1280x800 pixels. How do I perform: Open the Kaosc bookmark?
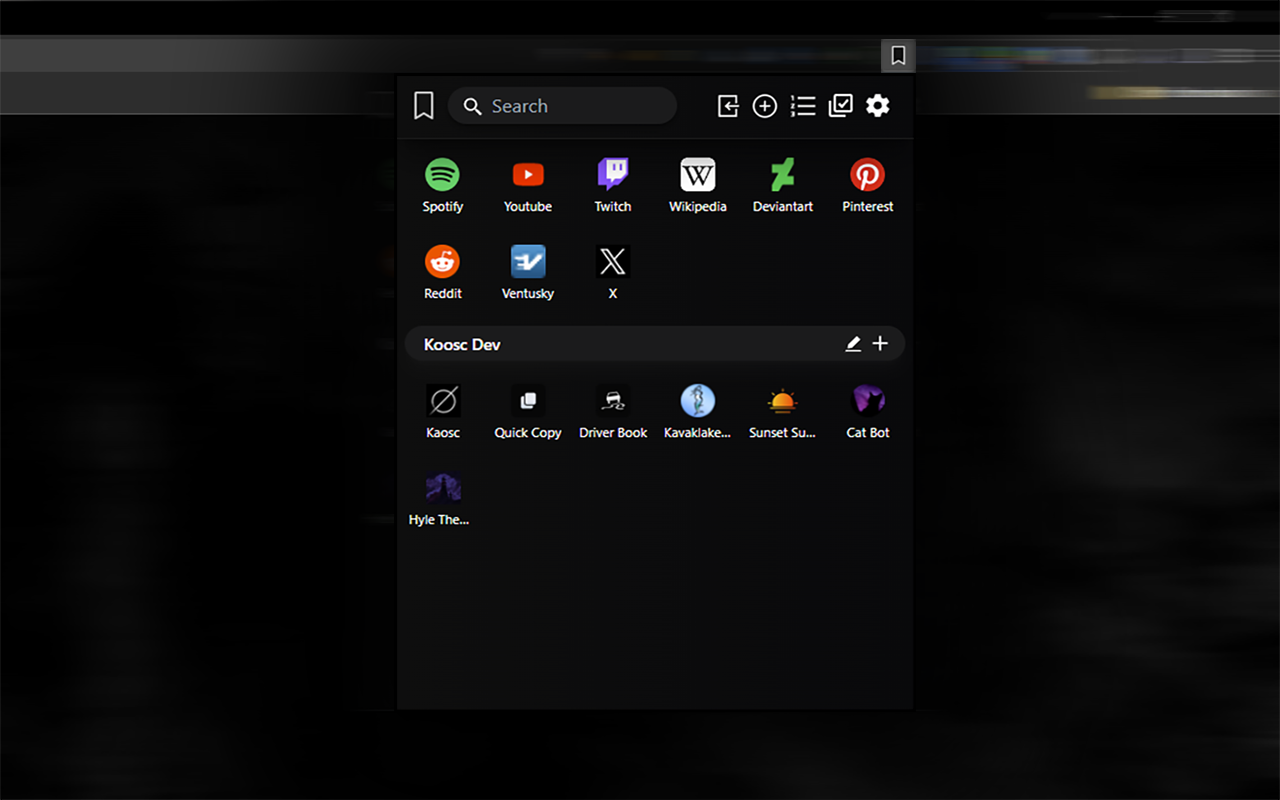coord(442,411)
